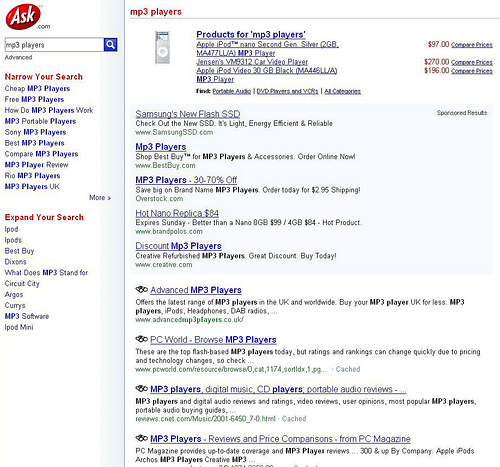The height and width of the screenshot is (467, 500).
Task: Open the Advanced search link
Action: point(18,57)
